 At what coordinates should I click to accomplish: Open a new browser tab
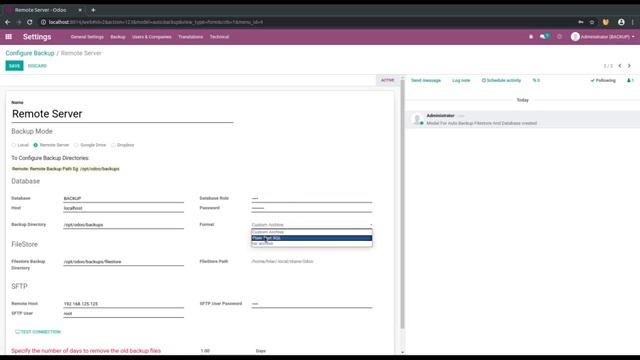[93, 10]
